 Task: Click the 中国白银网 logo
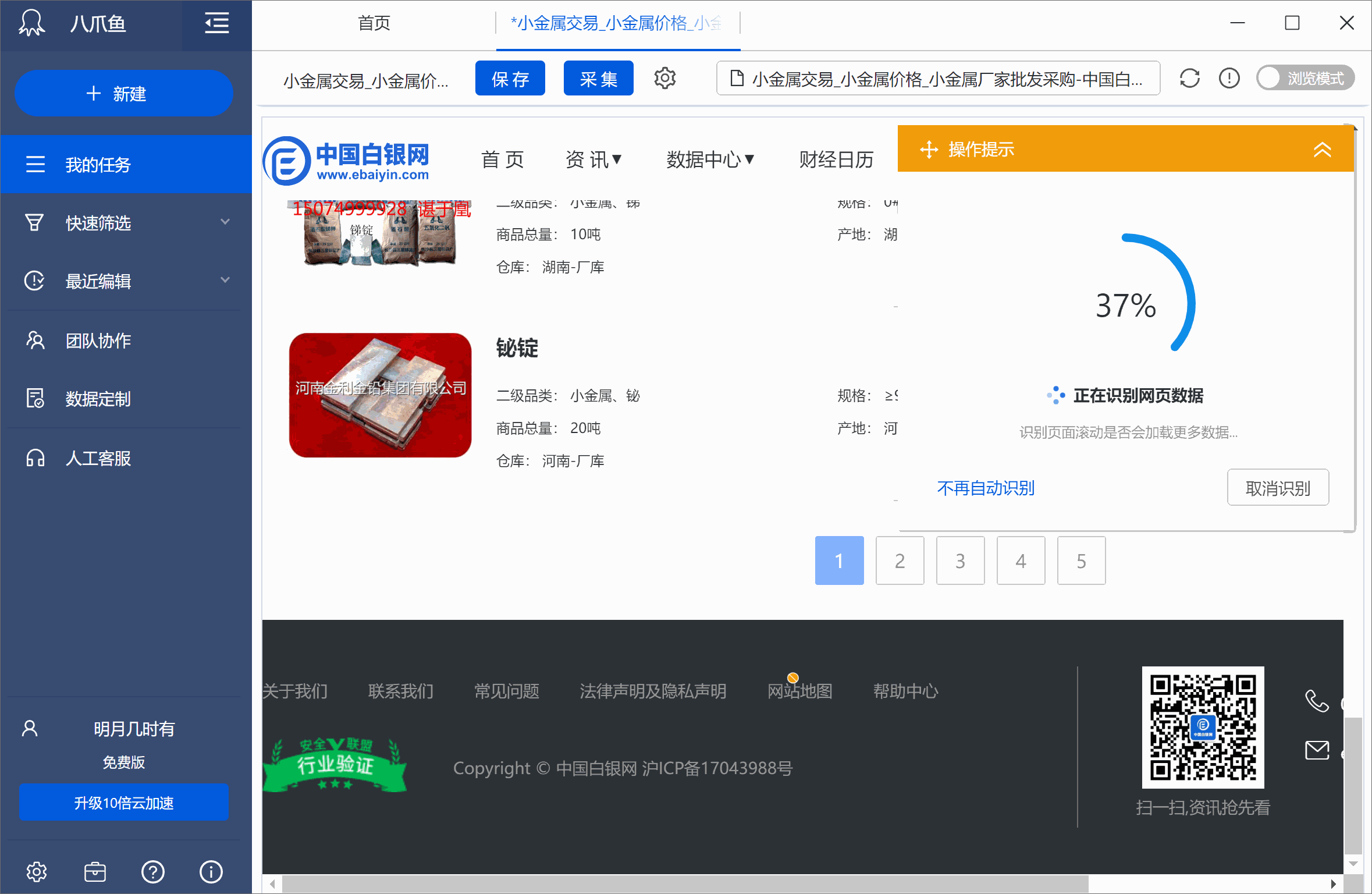coord(347,160)
